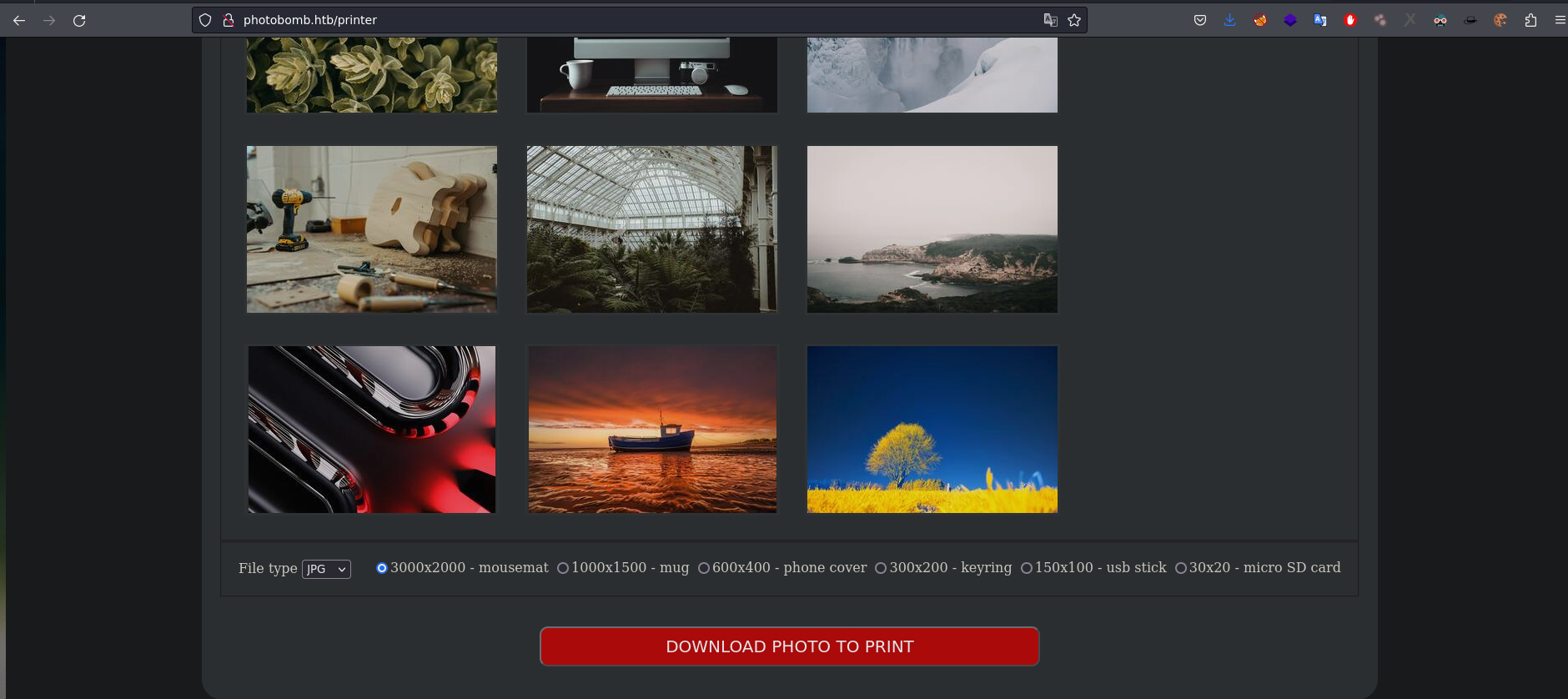Image resolution: width=1568 pixels, height=699 pixels.
Task: Select the yellow tree blue sky photo
Action: point(932,430)
